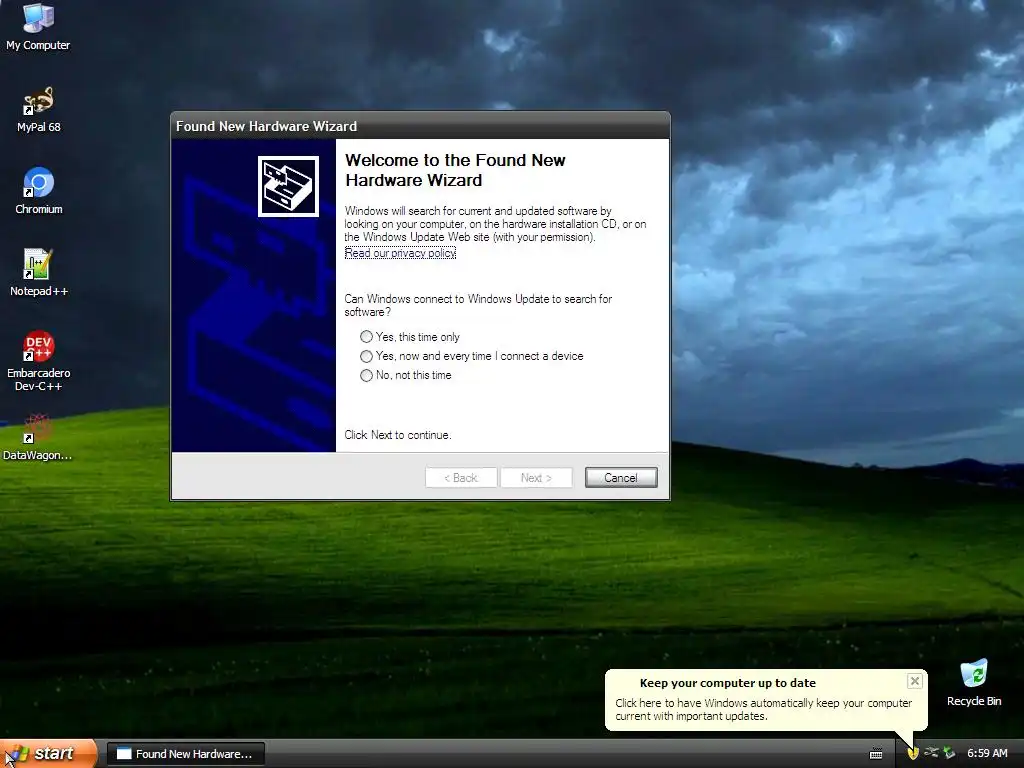This screenshot has width=1024, height=768.
Task: Select the MyPal 68 desktop shortcut
Action: point(38,109)
